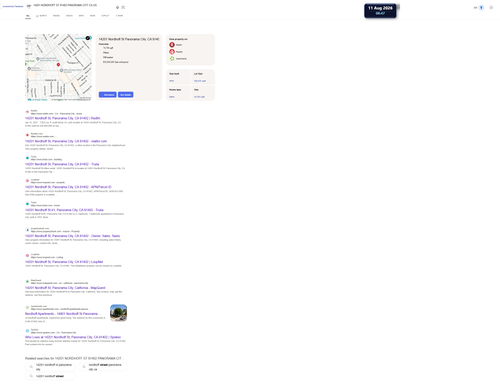Click the teal Trulia favicon on the third result

[27, 158]
